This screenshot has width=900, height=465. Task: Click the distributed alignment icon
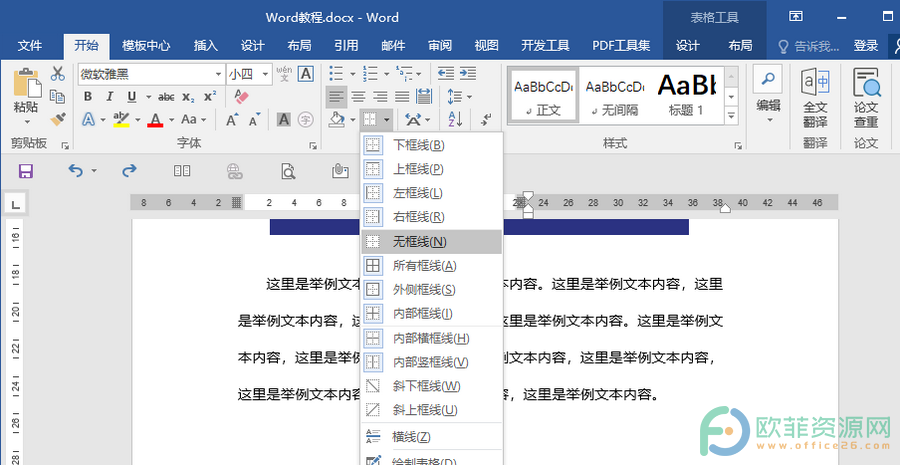point(424,96)
